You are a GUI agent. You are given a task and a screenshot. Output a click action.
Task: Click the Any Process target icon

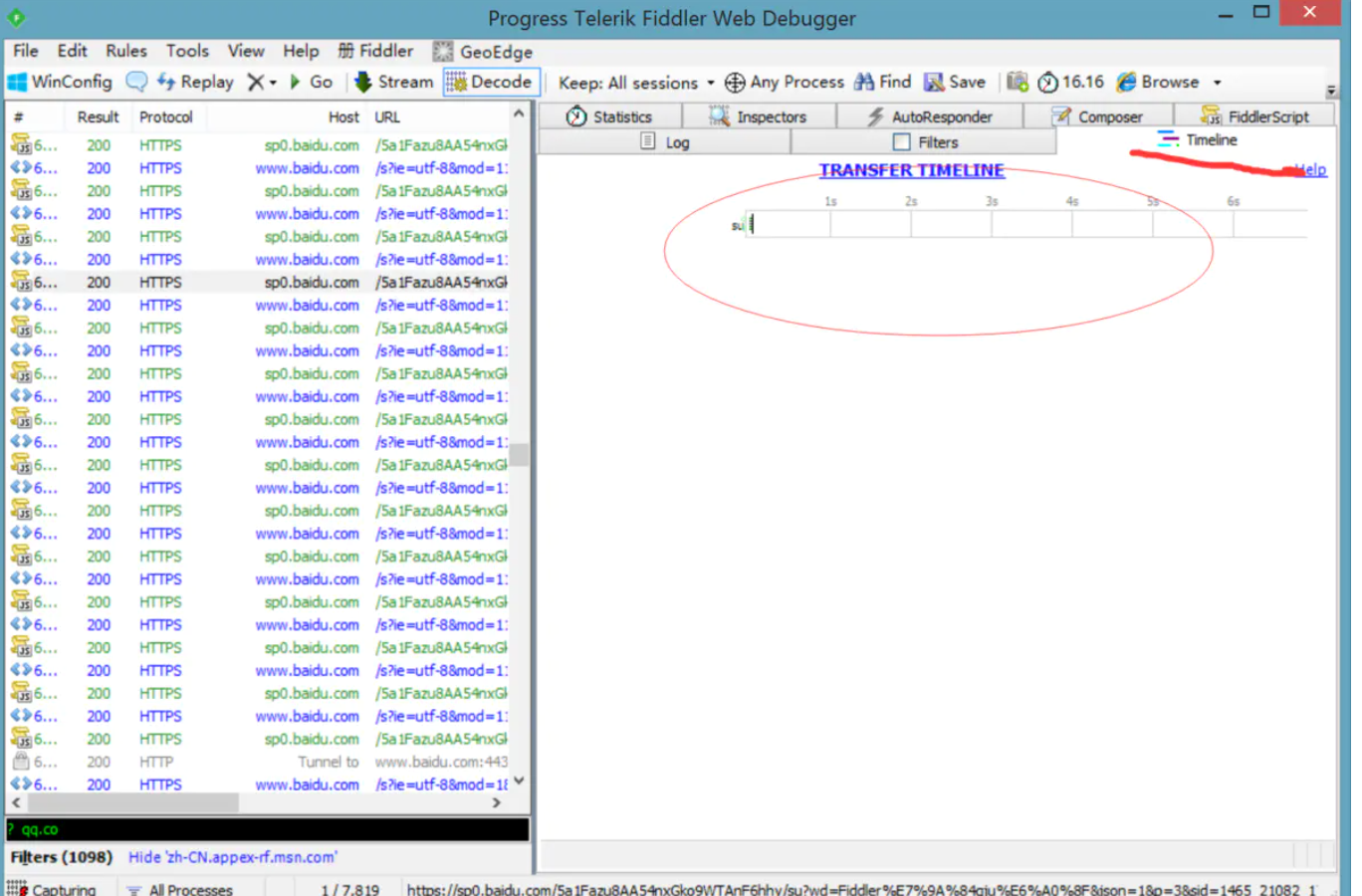tap(735, 83)
